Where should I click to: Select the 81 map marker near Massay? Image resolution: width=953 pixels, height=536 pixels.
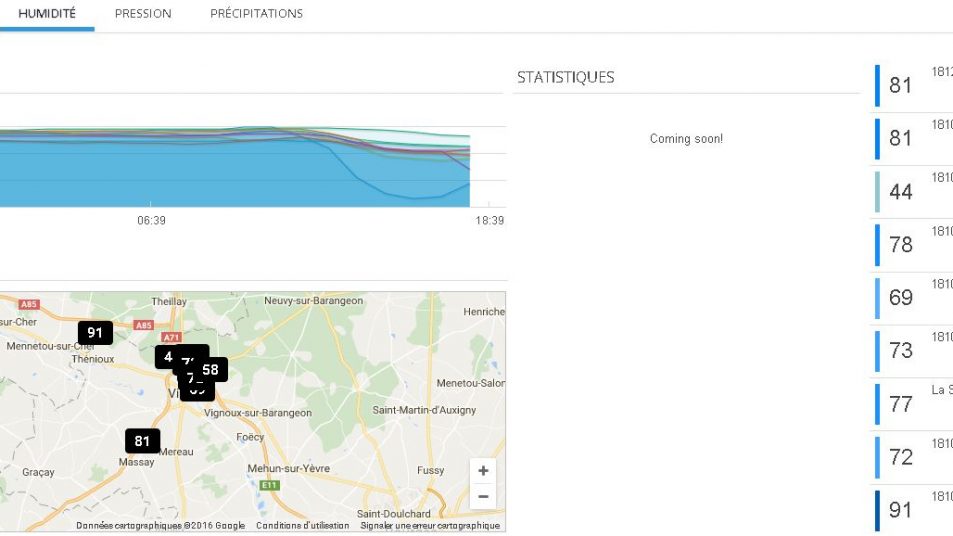[142, 441]
